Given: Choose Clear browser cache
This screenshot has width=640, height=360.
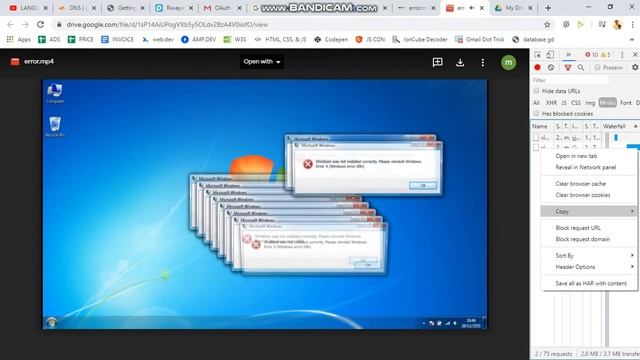Looking at the screenshot, I should (x=589, y=184).
